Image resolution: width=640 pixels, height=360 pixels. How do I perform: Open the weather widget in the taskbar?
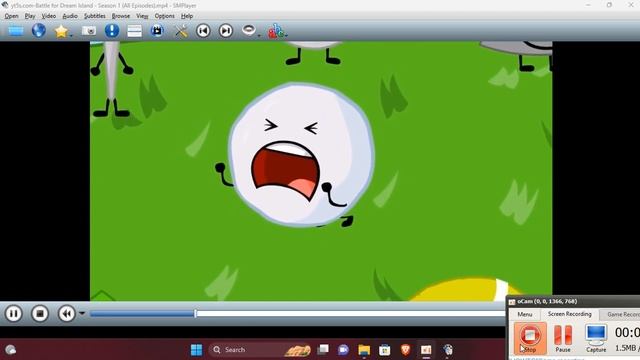(x=11, y=350)
